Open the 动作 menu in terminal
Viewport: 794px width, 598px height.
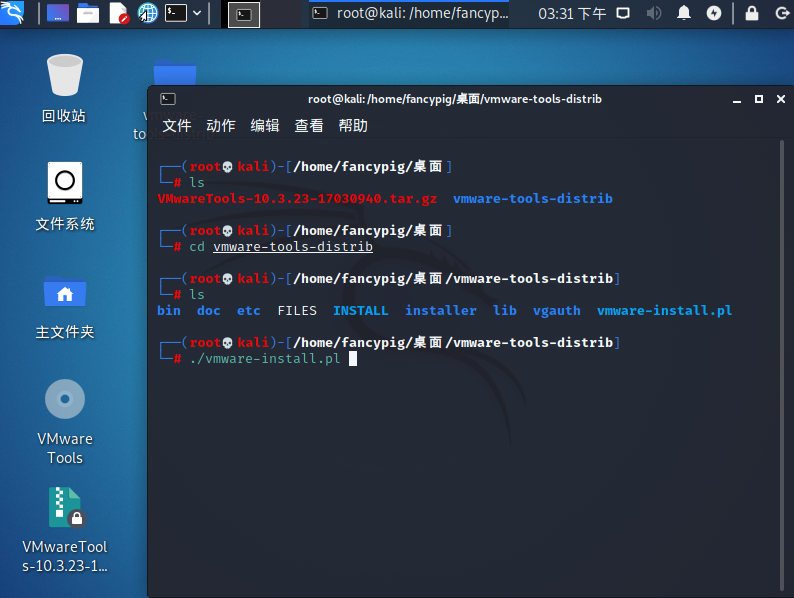tap(221, 125)
